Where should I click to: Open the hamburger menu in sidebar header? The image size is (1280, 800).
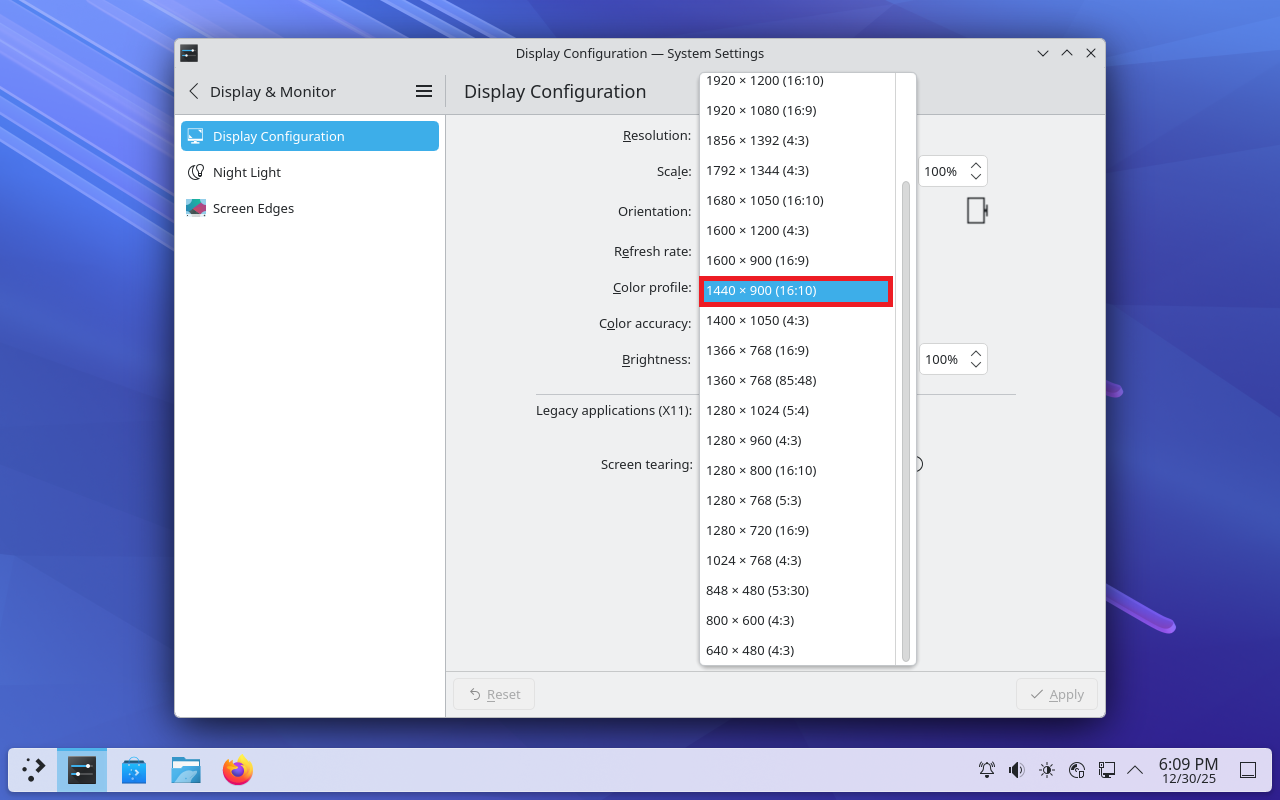[424, 91]
